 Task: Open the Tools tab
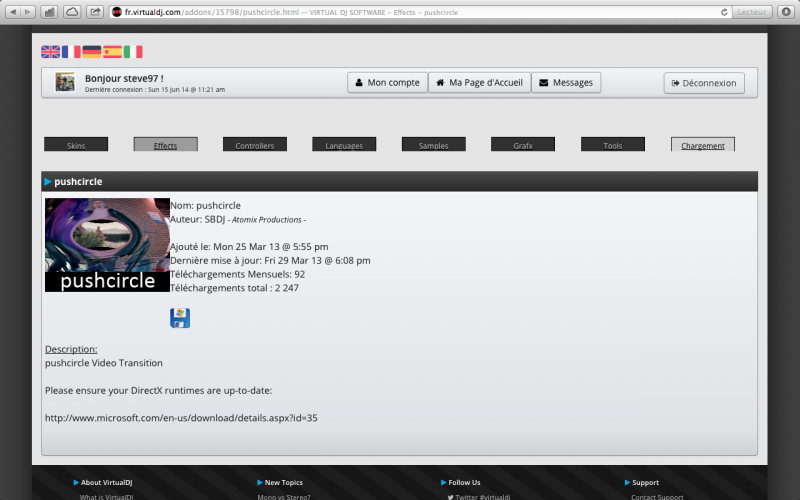pos(613,144)
